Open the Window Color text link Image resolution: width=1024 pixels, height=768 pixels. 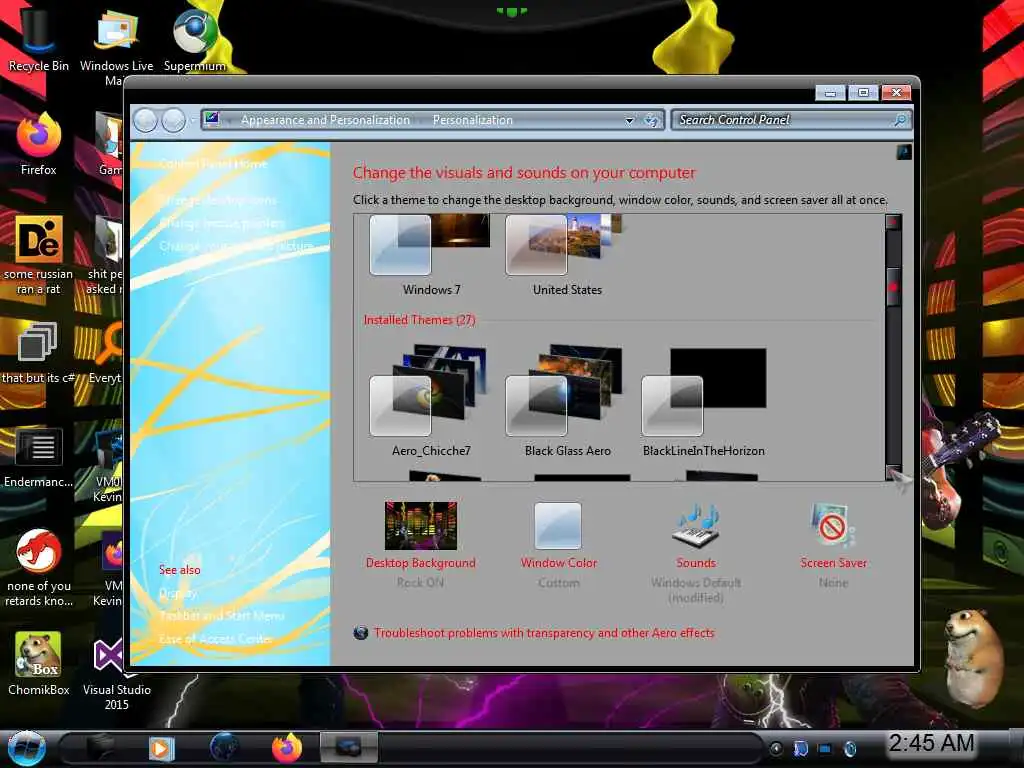558,563
